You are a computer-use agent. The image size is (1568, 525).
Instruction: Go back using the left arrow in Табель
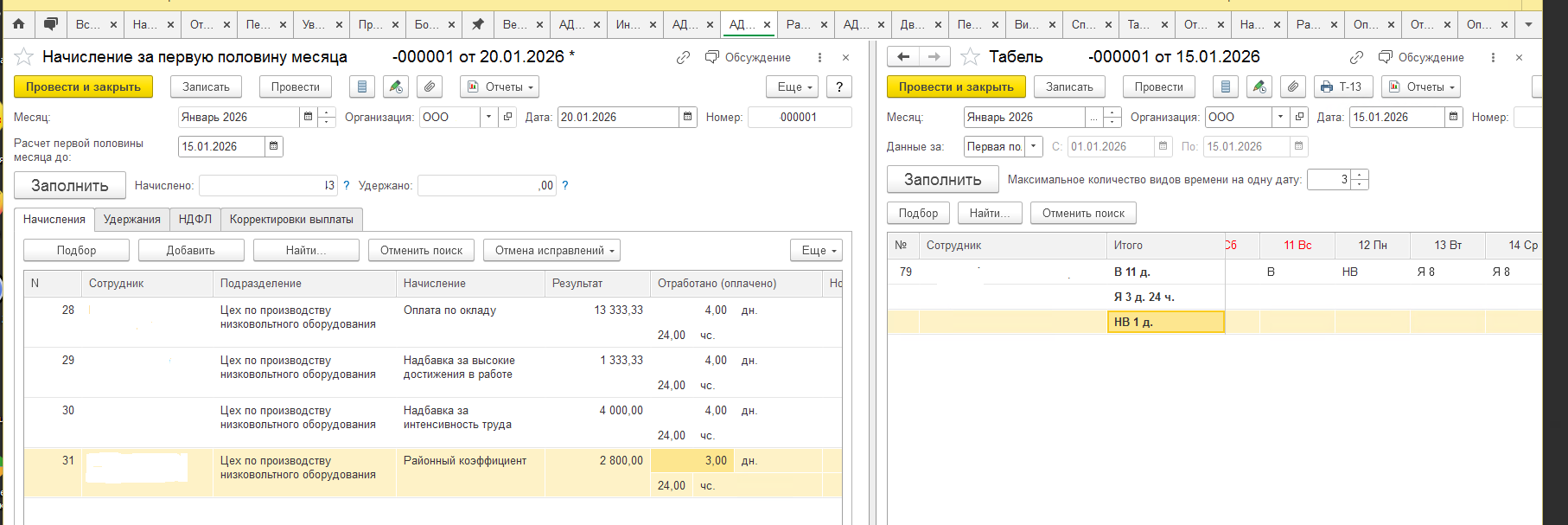click(x=903, y=56)
